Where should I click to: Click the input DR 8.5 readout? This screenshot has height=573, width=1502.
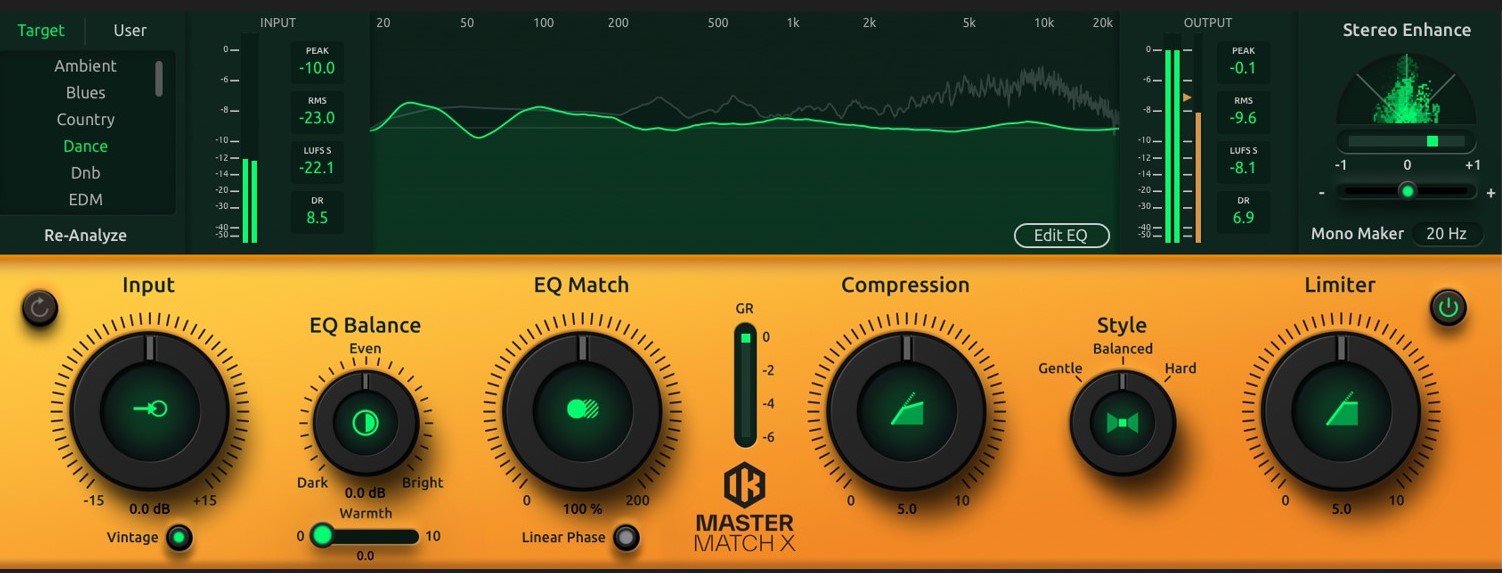pyautogui.click(x=317, y=210)
